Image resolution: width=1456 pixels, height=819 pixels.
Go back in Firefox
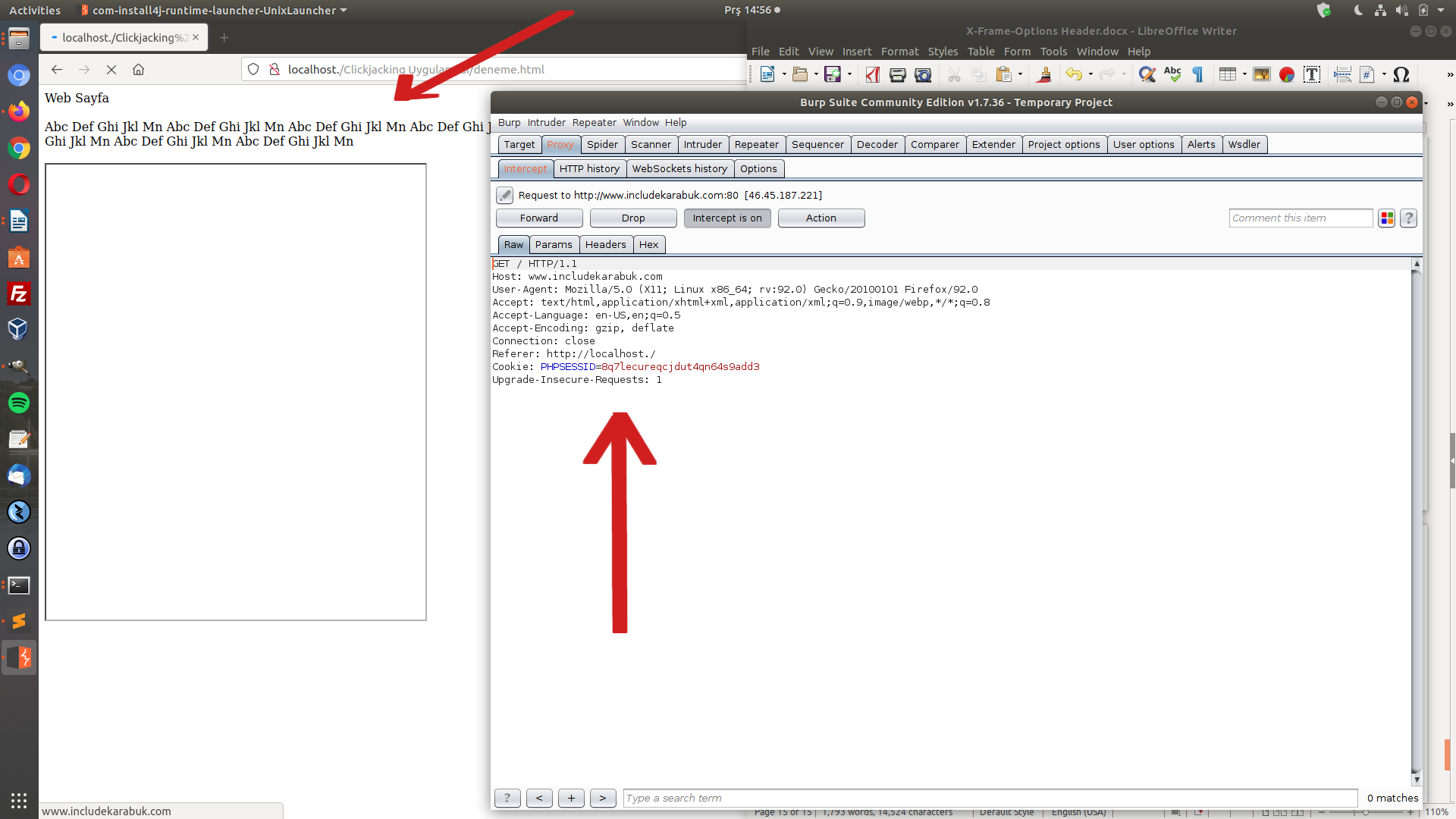coord(57,70)
